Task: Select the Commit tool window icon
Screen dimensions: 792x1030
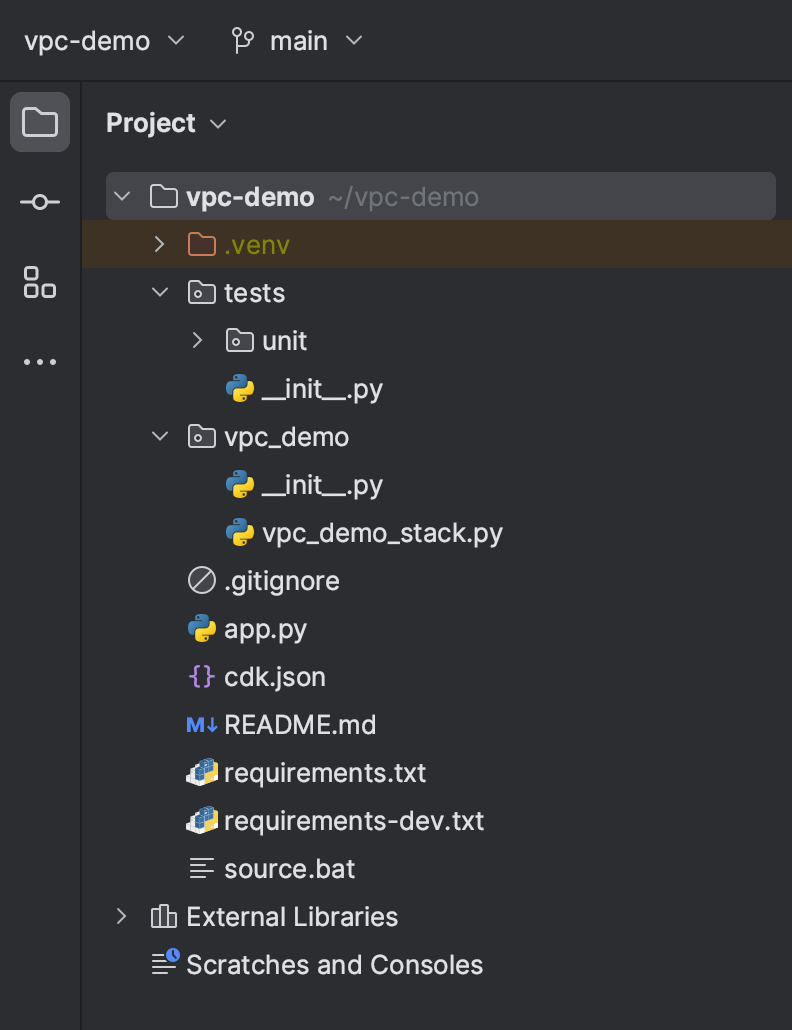Action: pos(40,202)
